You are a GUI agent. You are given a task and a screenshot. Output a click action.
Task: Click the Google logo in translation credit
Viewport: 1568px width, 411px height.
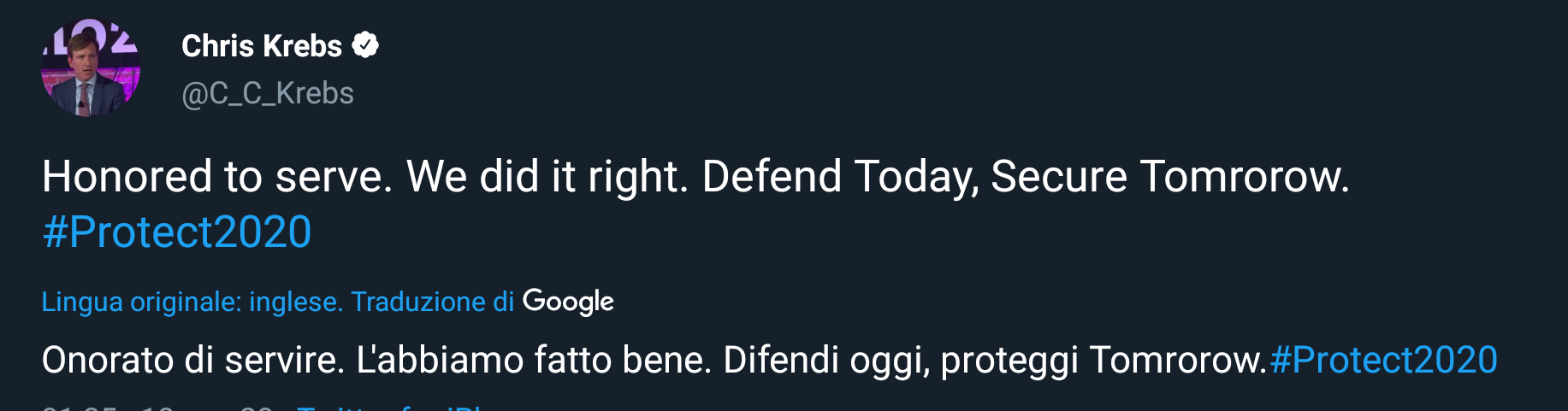(568, 301)
